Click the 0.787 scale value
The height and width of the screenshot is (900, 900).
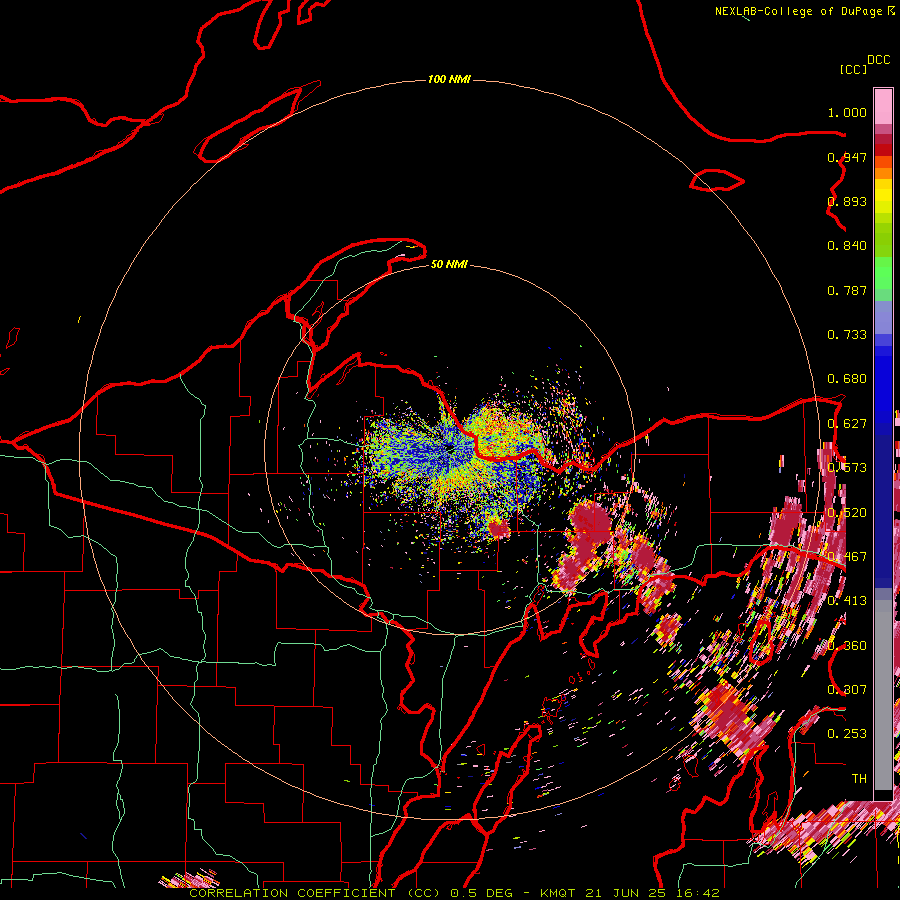(847, 290)
